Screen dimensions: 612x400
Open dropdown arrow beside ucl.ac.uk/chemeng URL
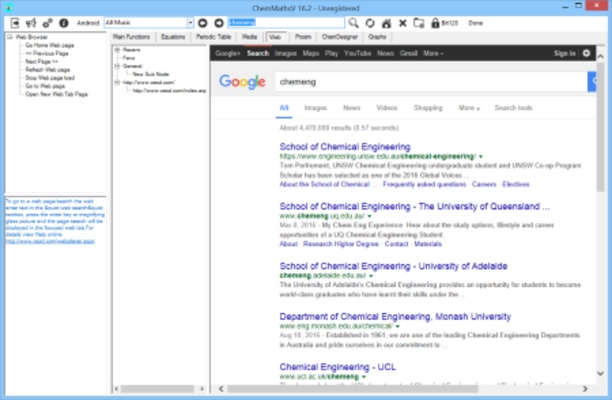(x=363, y=377)
